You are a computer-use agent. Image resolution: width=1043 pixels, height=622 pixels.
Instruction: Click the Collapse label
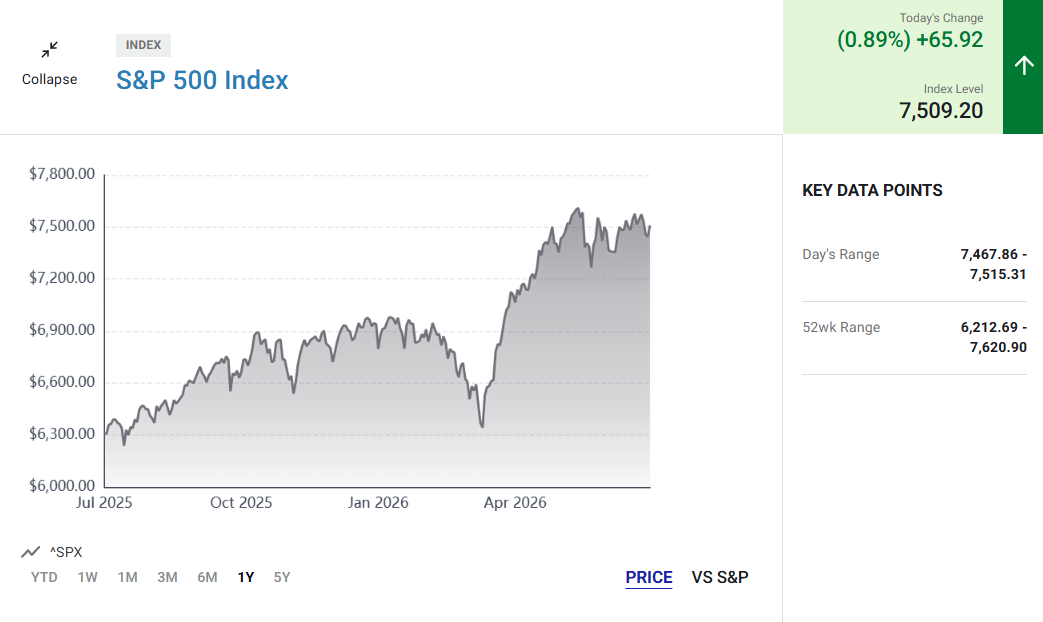(49, 79)
